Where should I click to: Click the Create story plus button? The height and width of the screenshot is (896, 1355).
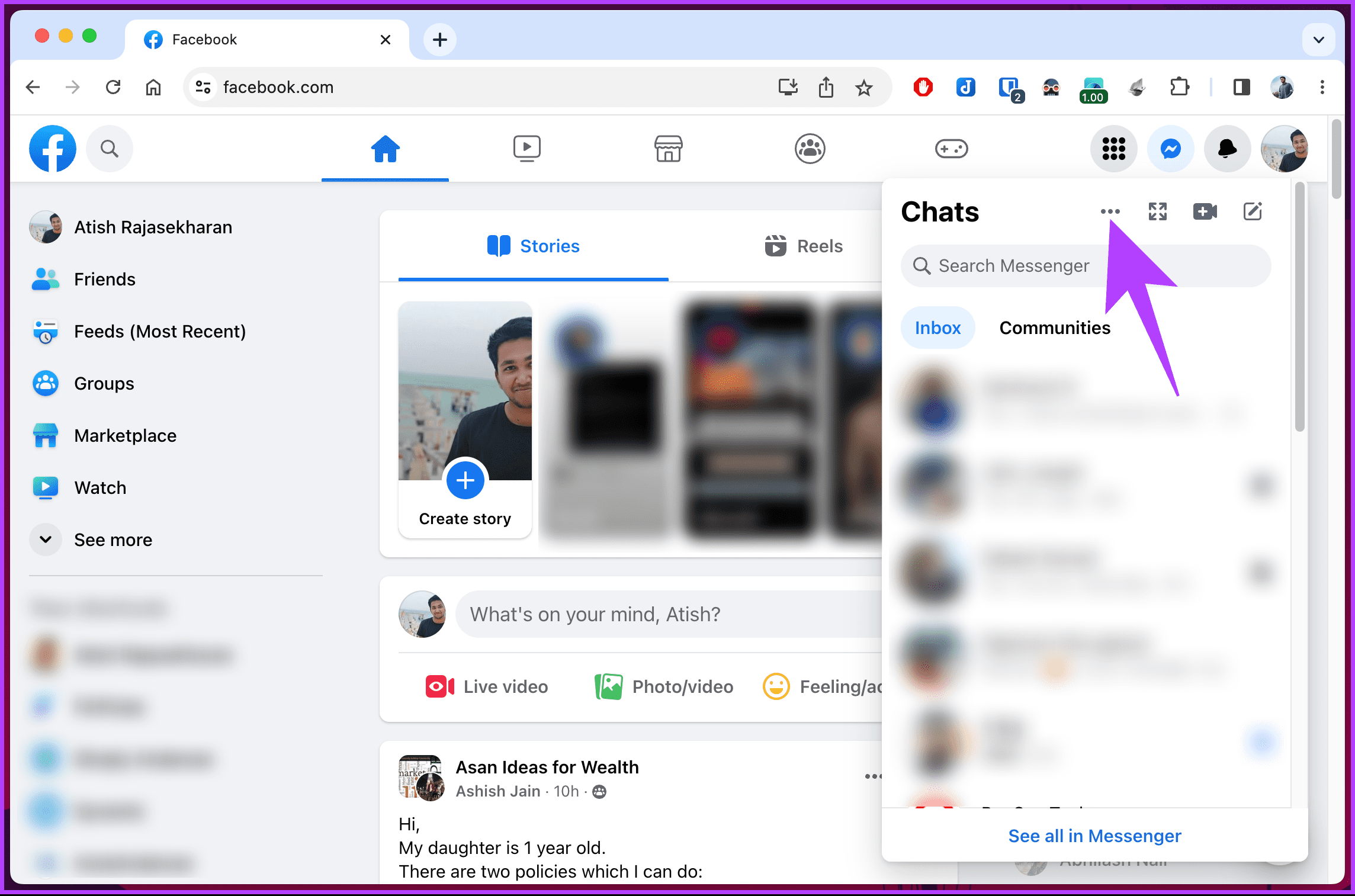465,480
